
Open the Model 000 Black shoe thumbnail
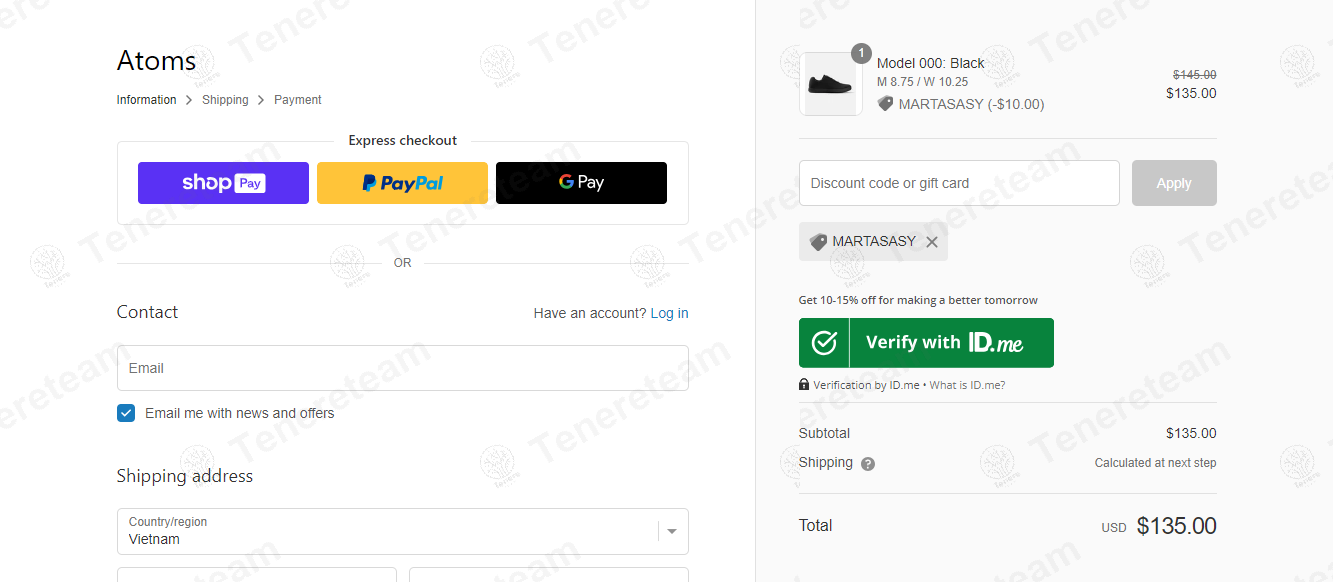[x=830, y=84]
